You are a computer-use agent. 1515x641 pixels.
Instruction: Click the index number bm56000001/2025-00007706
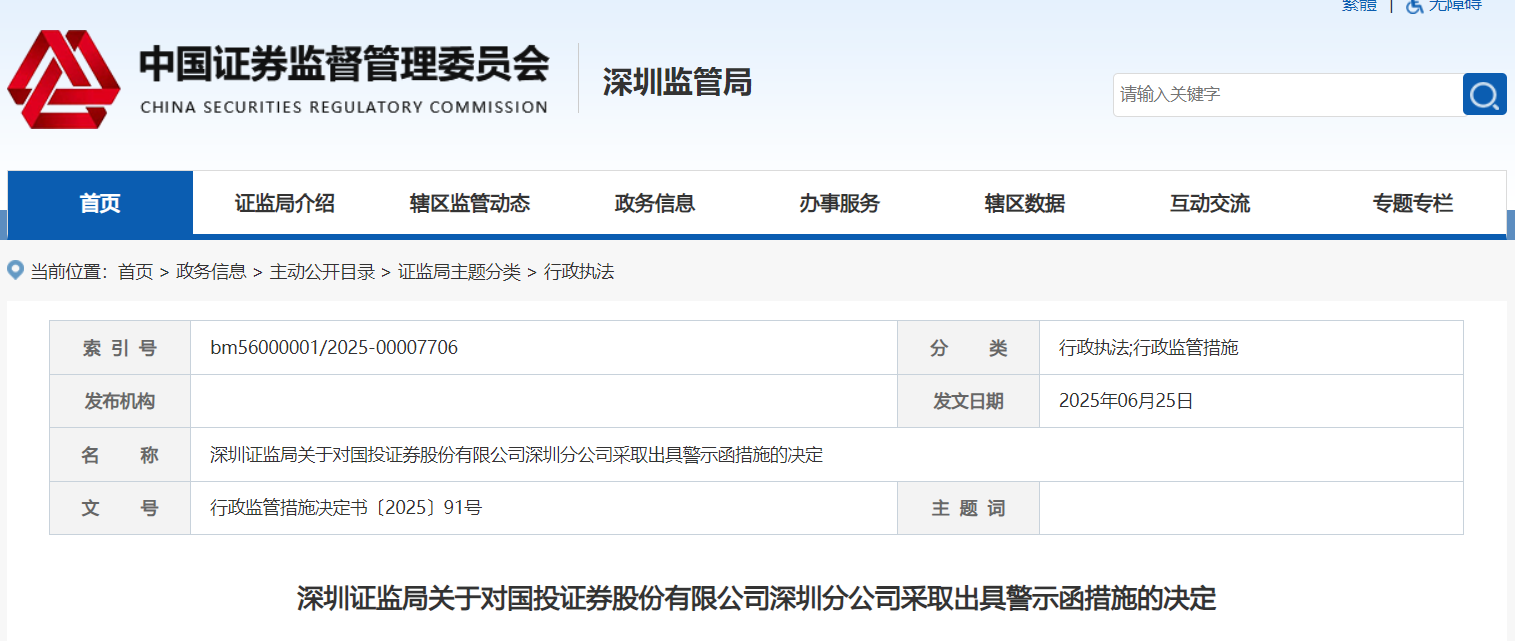click(x=334, y=348)
